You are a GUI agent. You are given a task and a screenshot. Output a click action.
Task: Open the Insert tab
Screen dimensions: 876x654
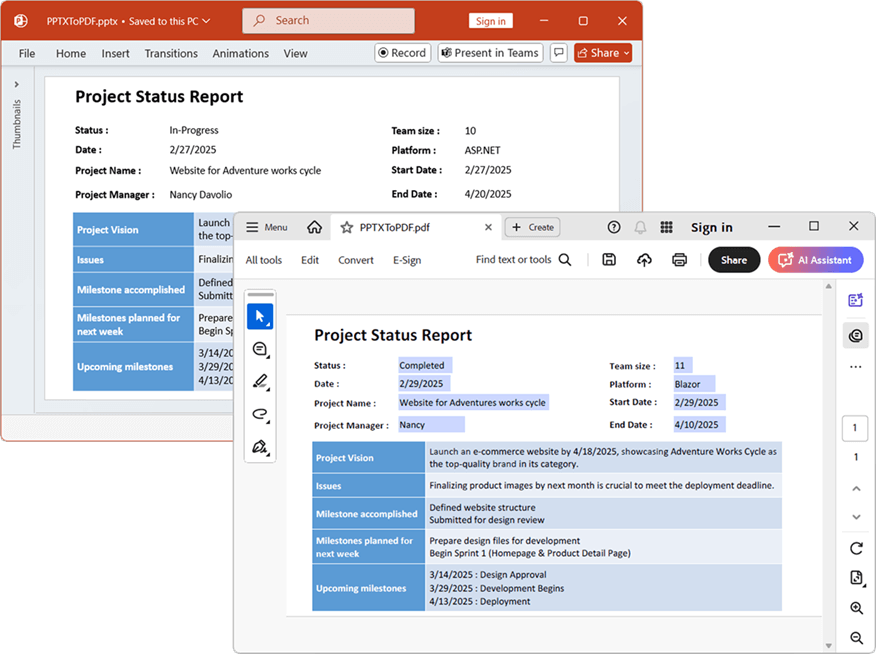point(115,54)
